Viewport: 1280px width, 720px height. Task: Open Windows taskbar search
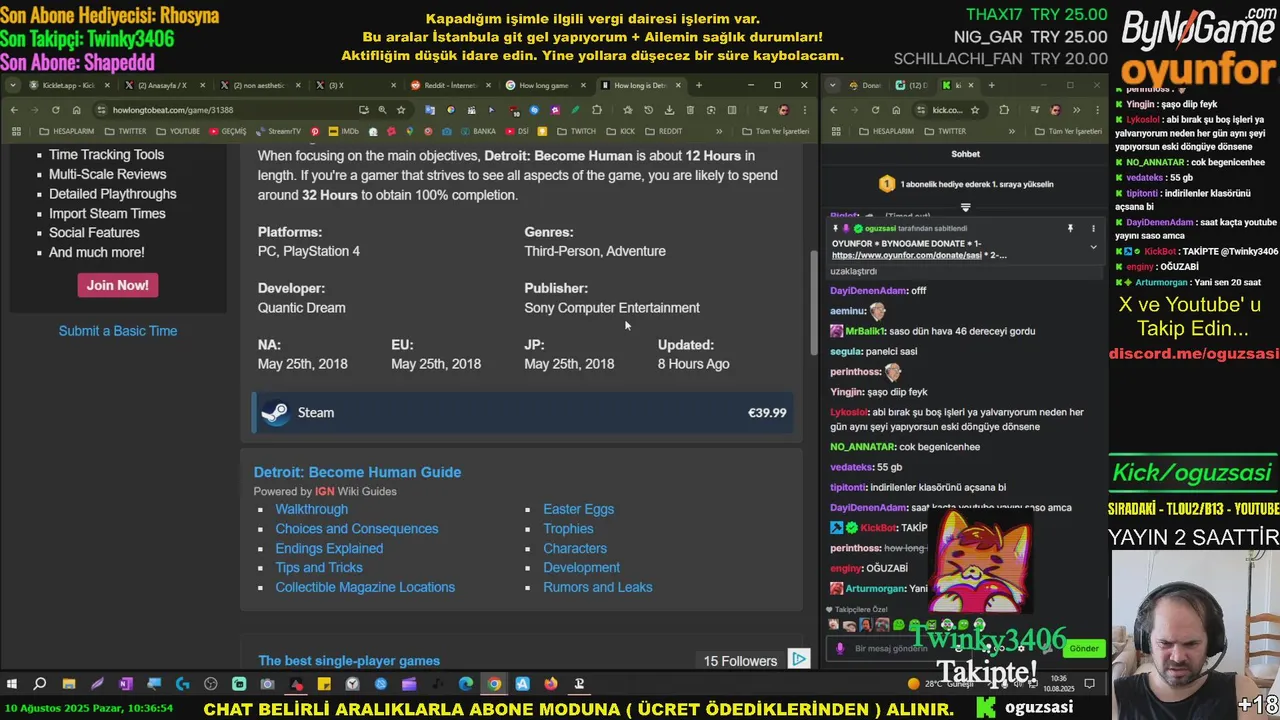tap(39, 684)
